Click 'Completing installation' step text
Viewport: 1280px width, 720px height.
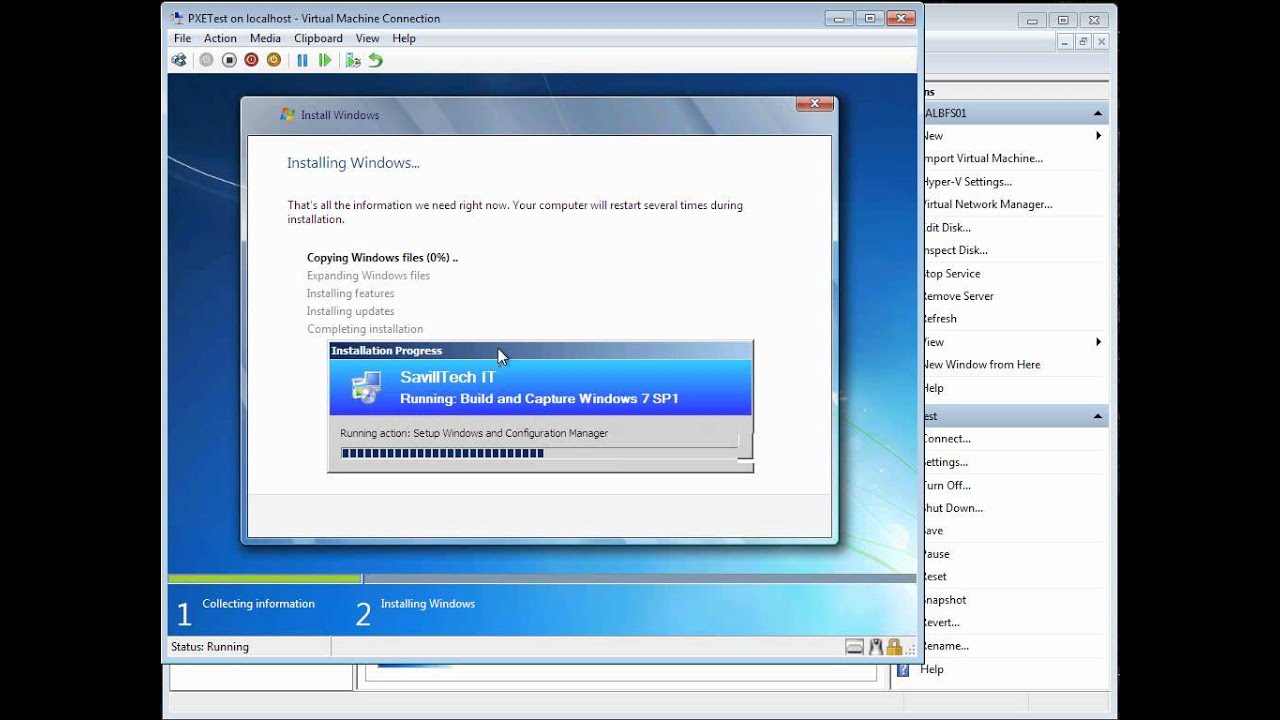(x=365, y=329)
